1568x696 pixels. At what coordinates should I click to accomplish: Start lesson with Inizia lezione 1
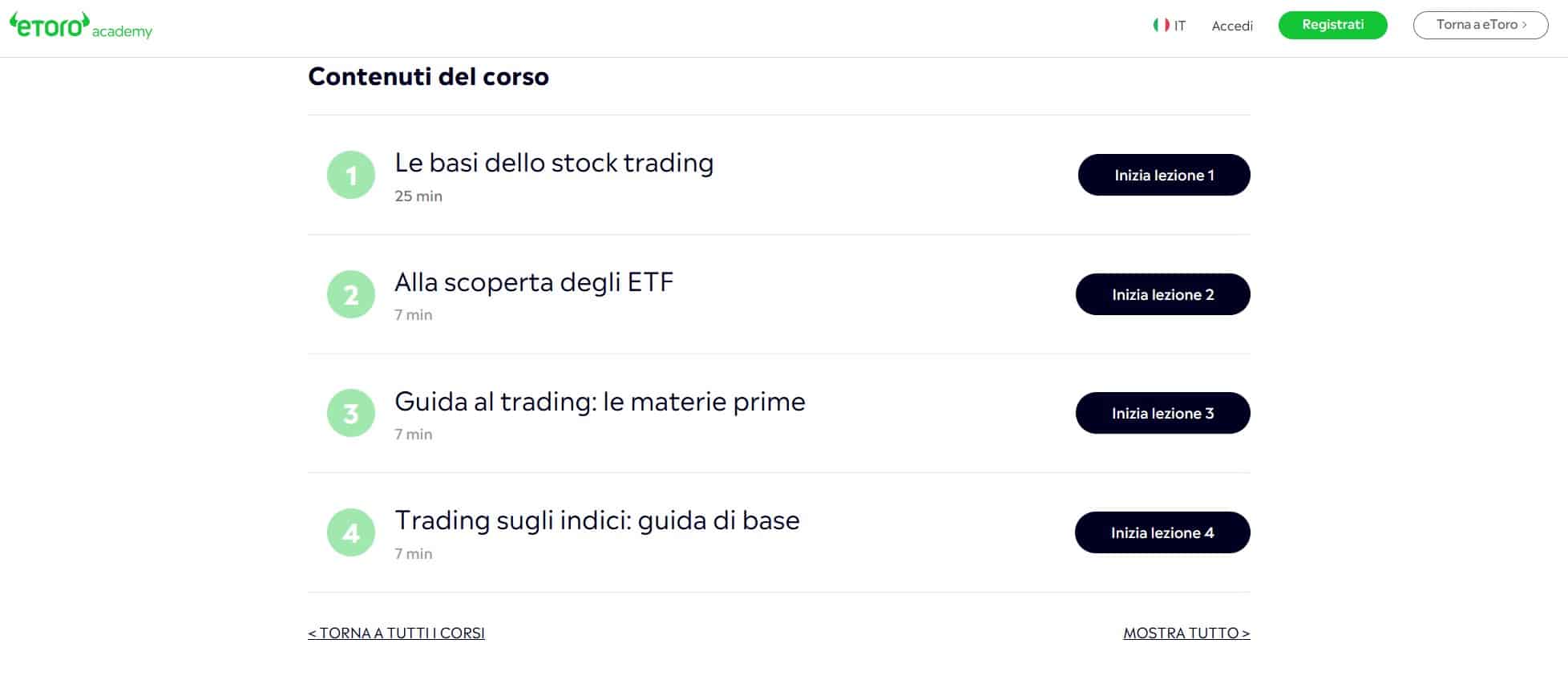[1163, 175]
